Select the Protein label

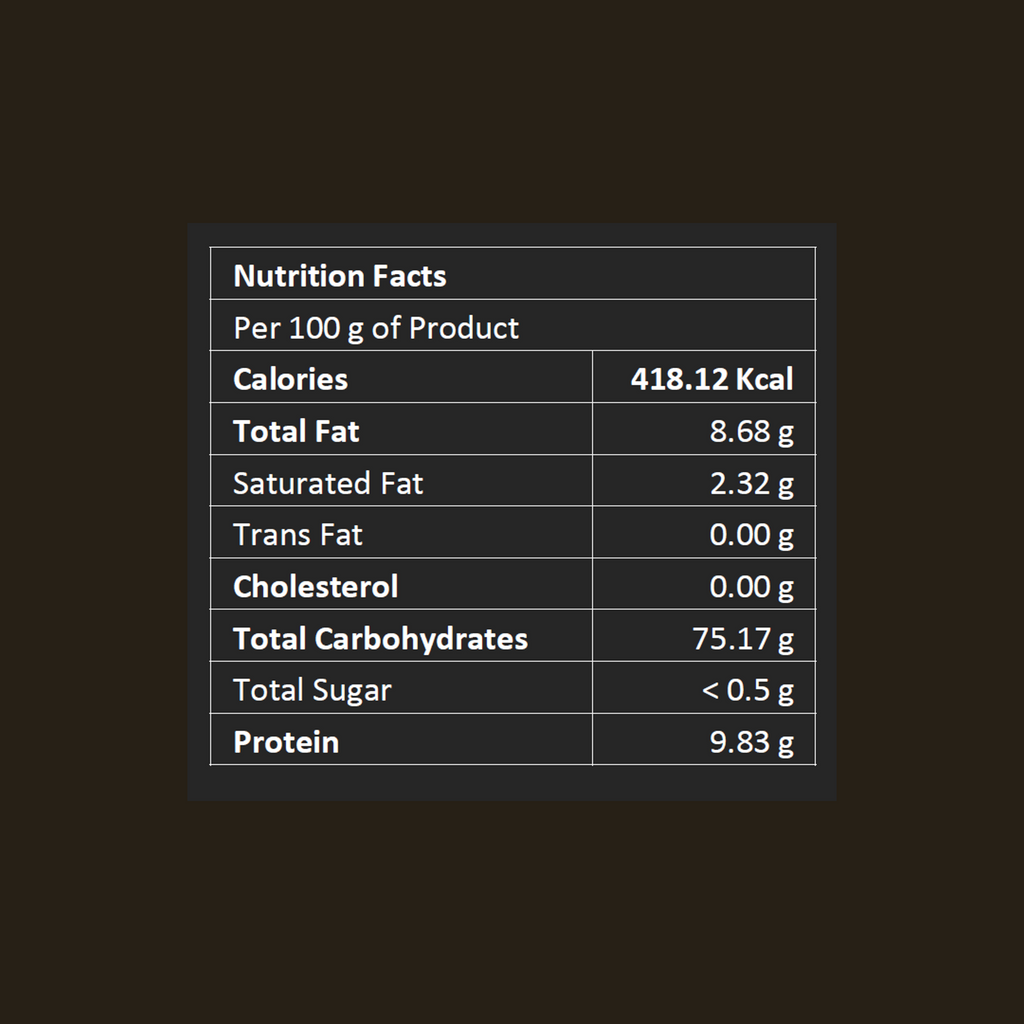click(286, 742)
